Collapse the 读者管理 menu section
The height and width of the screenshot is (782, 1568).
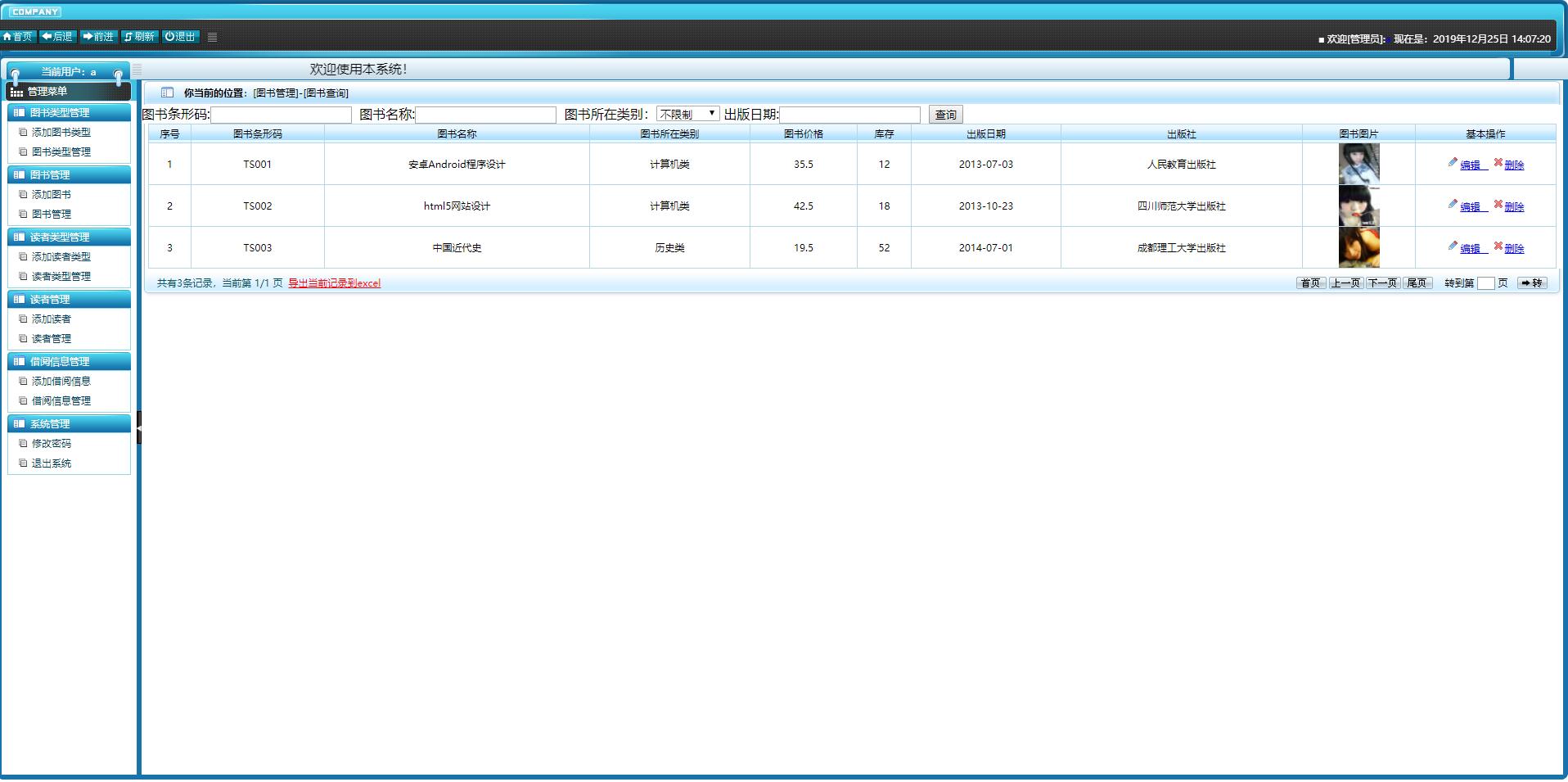click(69, 299)
